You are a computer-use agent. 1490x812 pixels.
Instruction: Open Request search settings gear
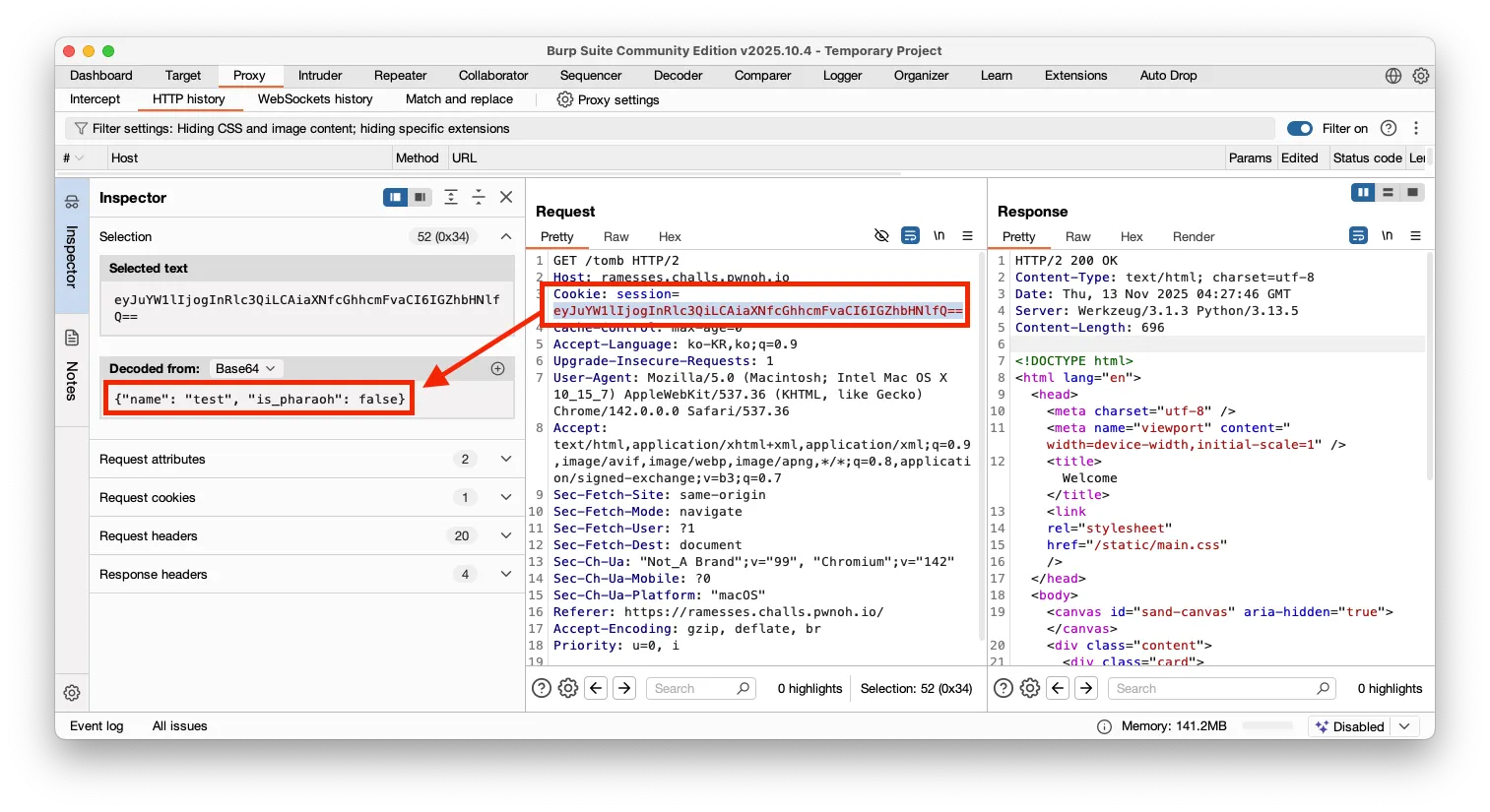pos(568,688)
